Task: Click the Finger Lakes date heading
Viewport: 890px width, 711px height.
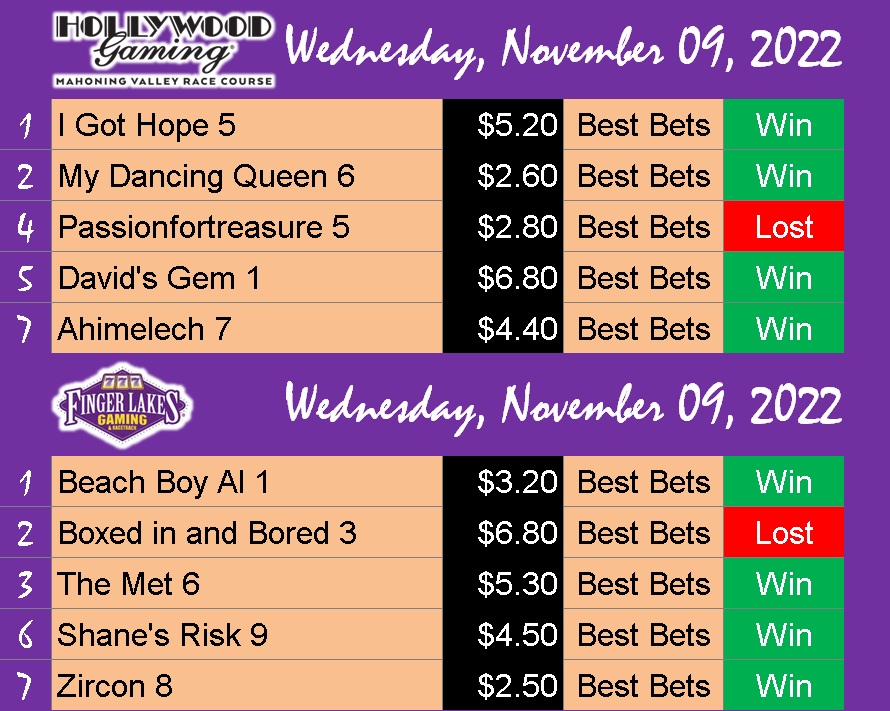Action: pos(563,406)
